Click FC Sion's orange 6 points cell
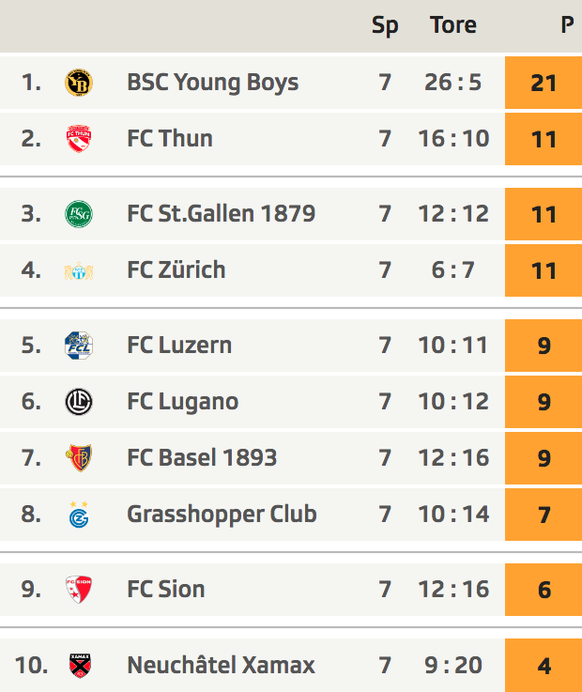 544,590
